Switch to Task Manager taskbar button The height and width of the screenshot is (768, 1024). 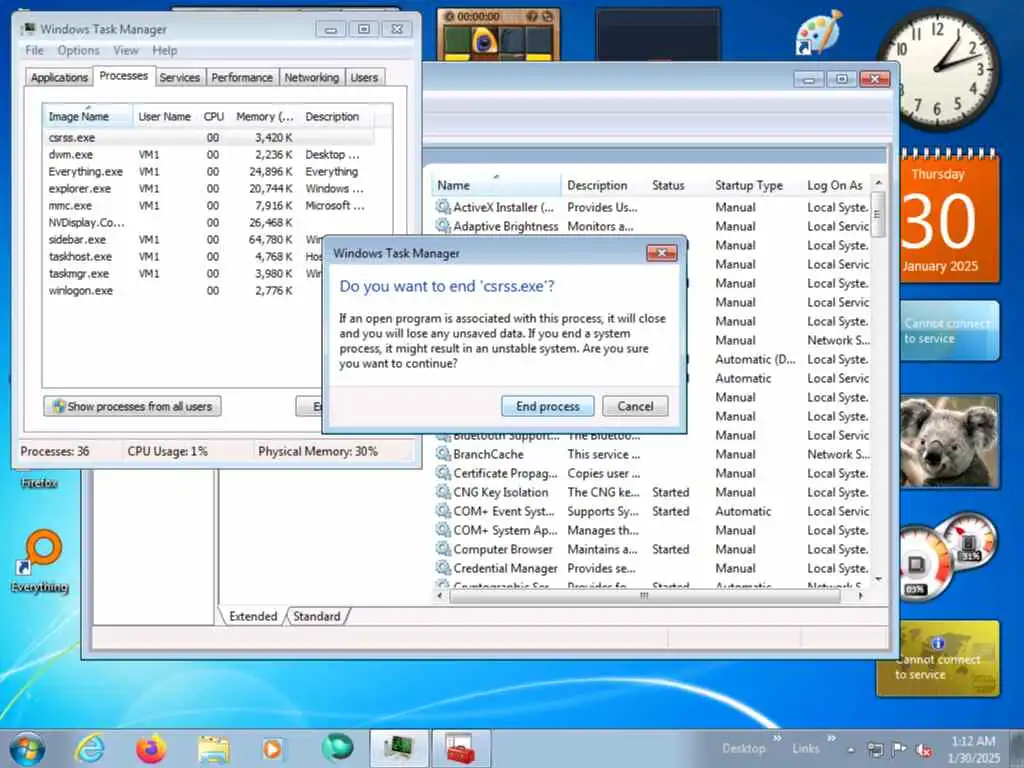(x=399, y=748)
